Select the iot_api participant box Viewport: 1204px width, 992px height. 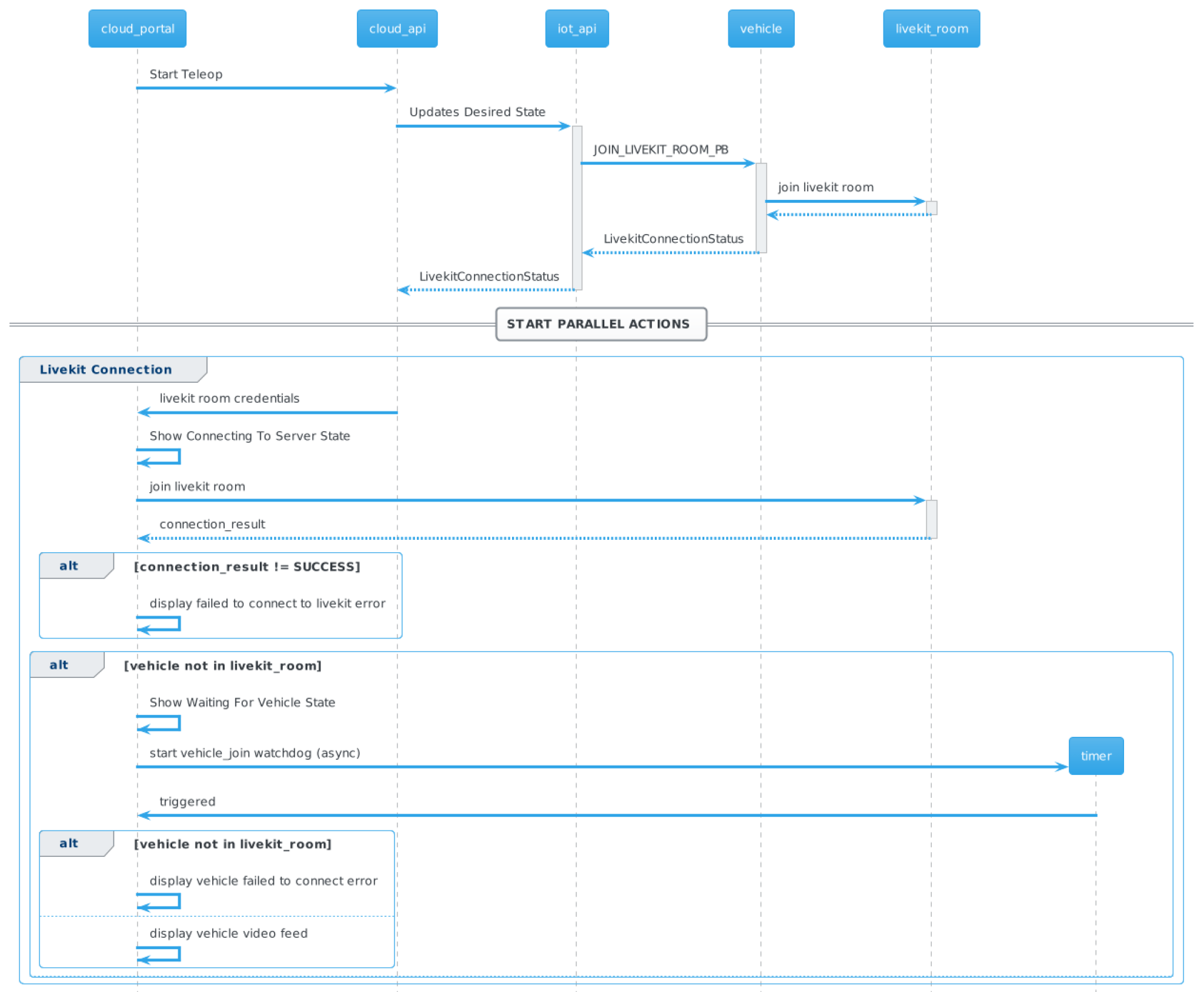(577, 28)
